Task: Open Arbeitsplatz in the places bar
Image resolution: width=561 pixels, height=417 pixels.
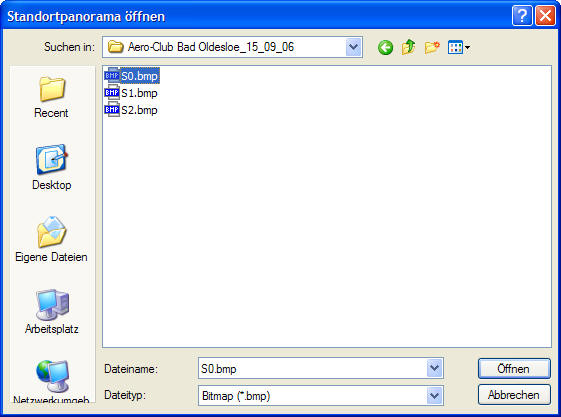Action: 52,311
